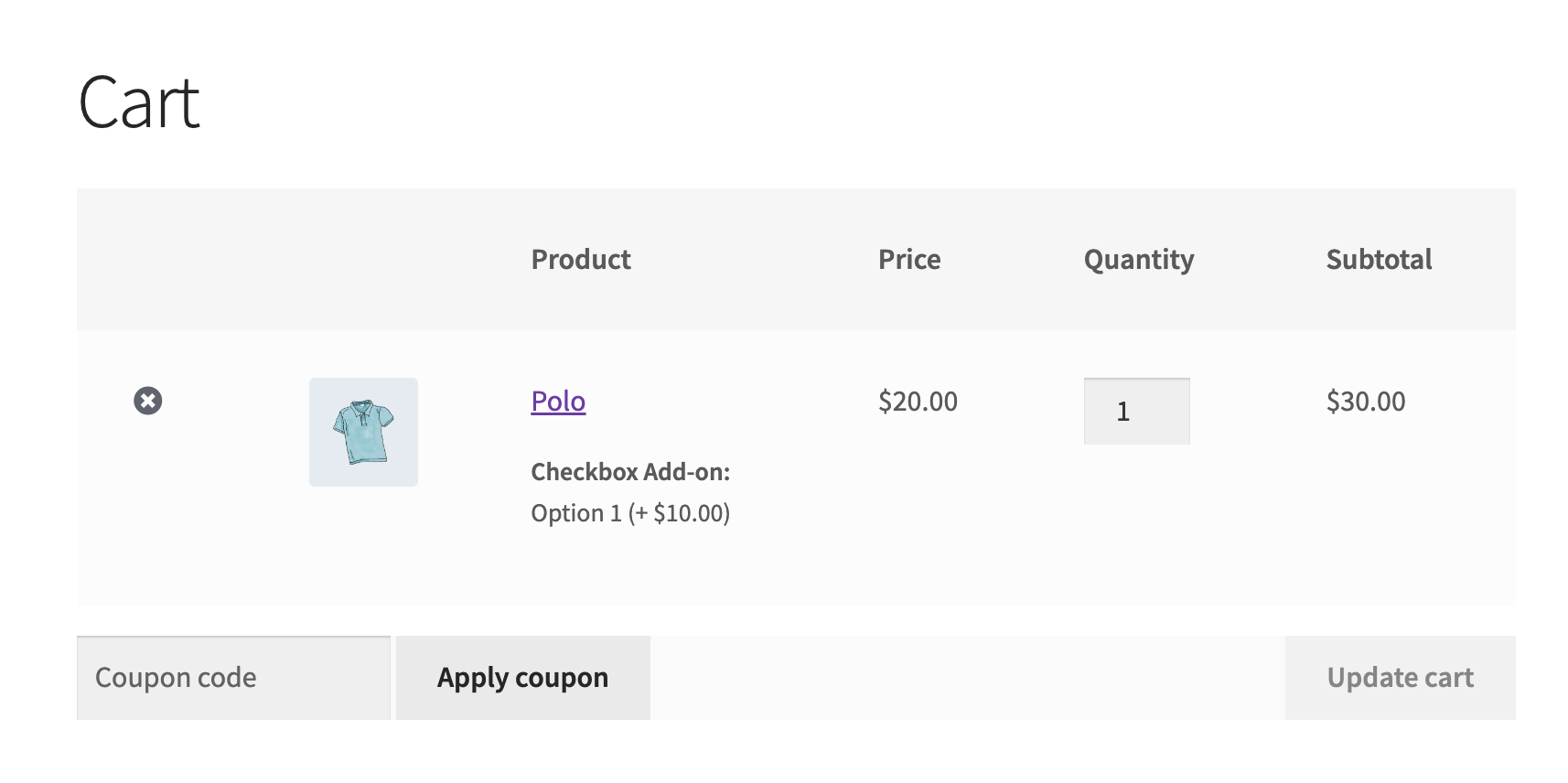Image resolution: width=1568 pixels, height=783 pixels.
Task: Click into the Coupon code field
Action: (x=233, y=678)
